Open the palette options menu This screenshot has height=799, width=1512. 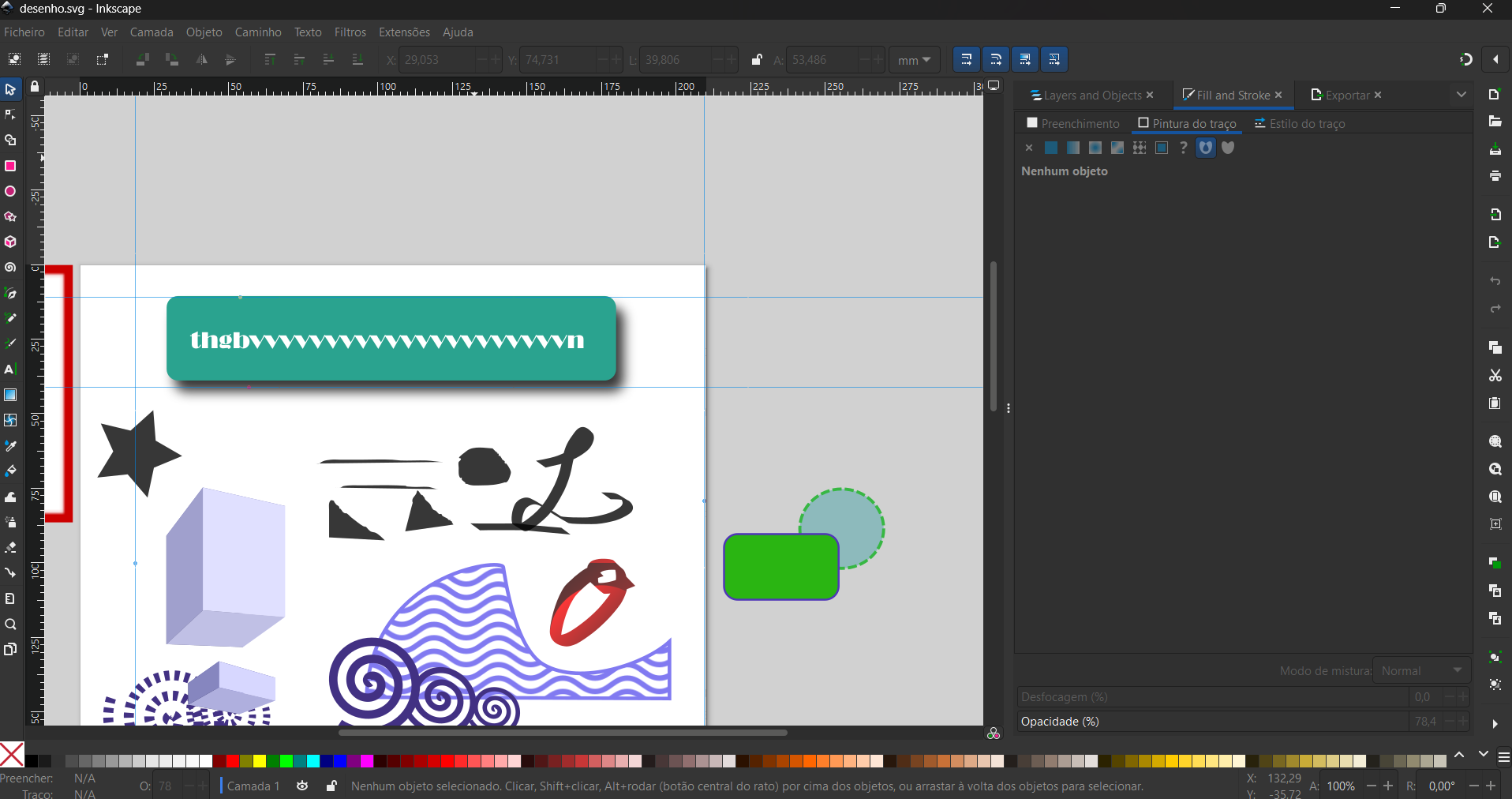(x=1504, y=756)
